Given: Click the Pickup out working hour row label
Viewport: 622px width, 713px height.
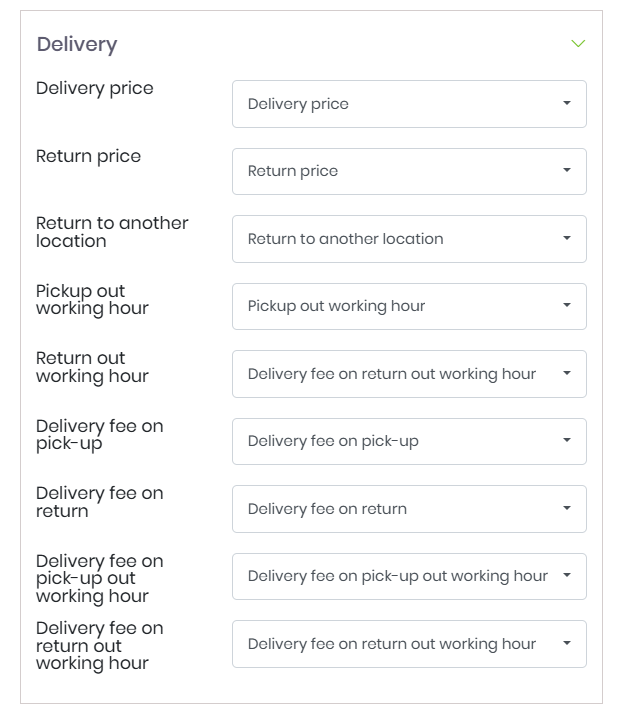Looking at the screenshot, I should coord(92,300).
